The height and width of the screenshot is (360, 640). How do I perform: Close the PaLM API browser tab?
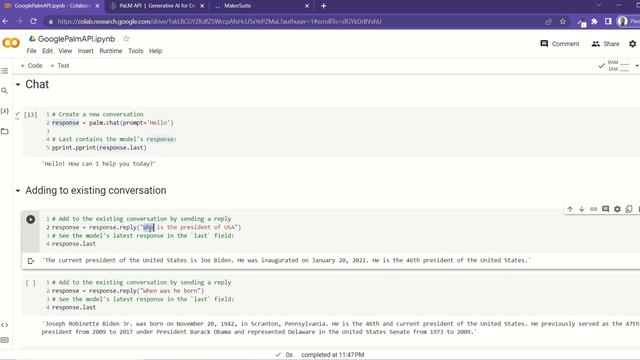point(202,6)
